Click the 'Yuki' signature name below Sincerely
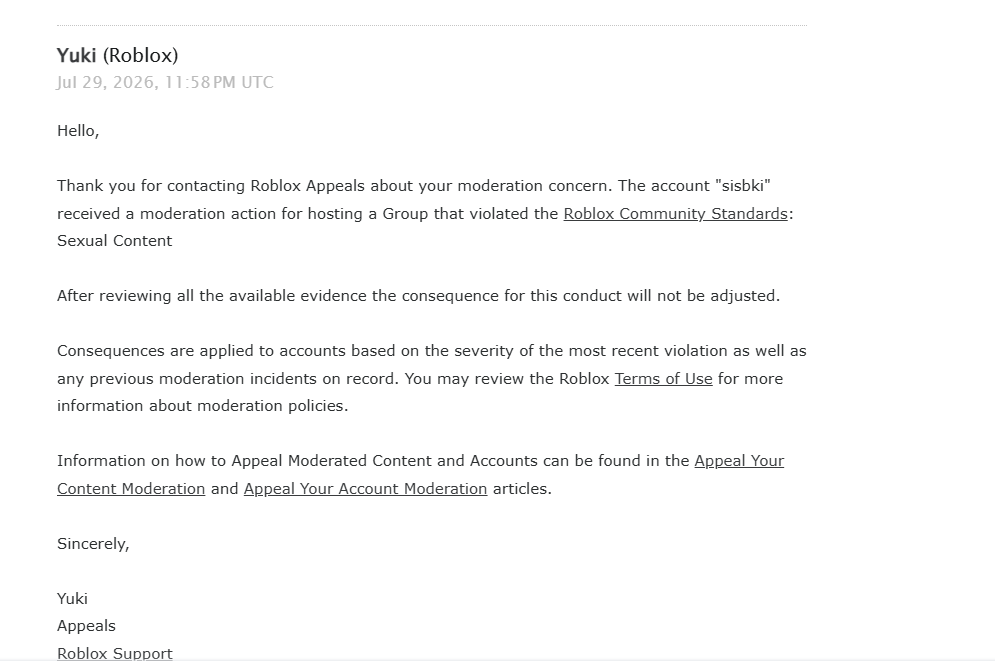The height and width of the screenshot is (663, 995). tap(72, 599)
